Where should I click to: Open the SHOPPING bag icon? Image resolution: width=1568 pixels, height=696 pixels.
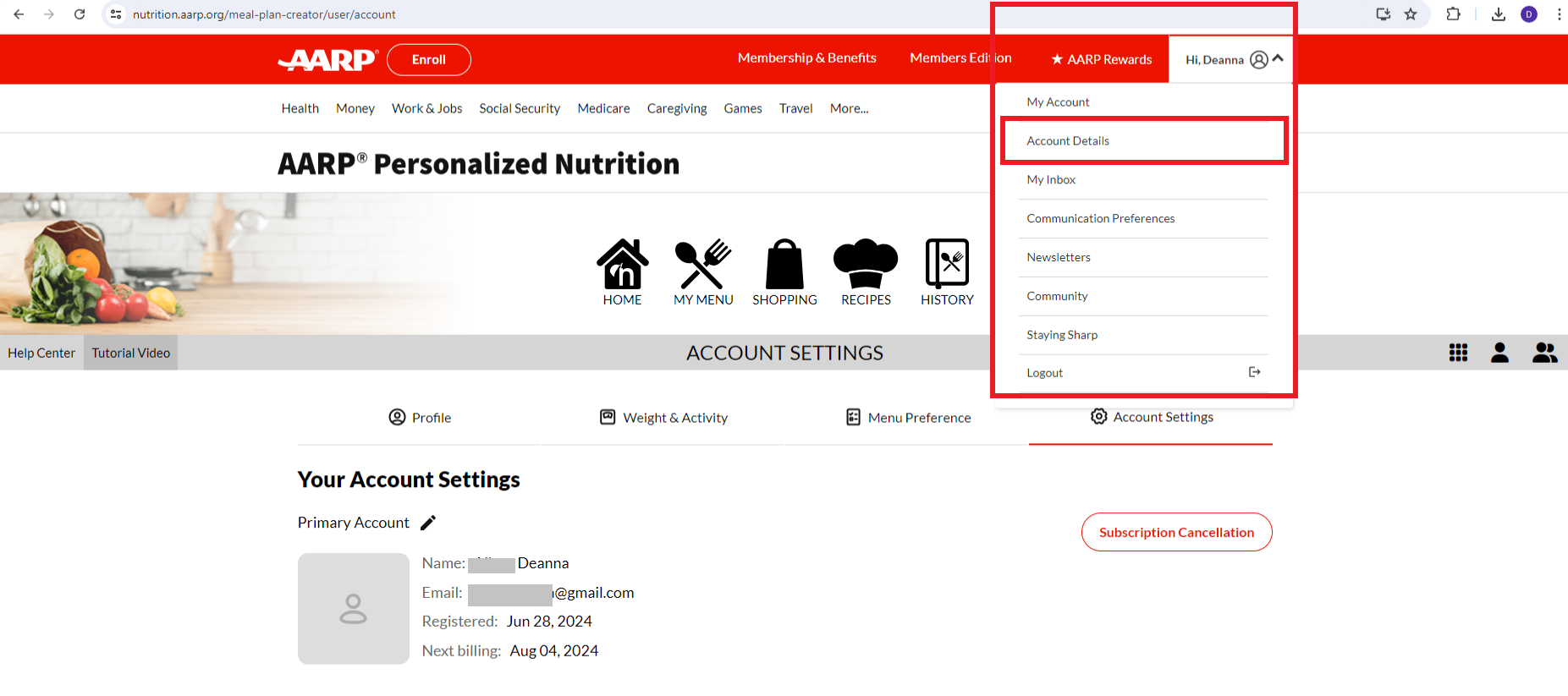(784, 264)
